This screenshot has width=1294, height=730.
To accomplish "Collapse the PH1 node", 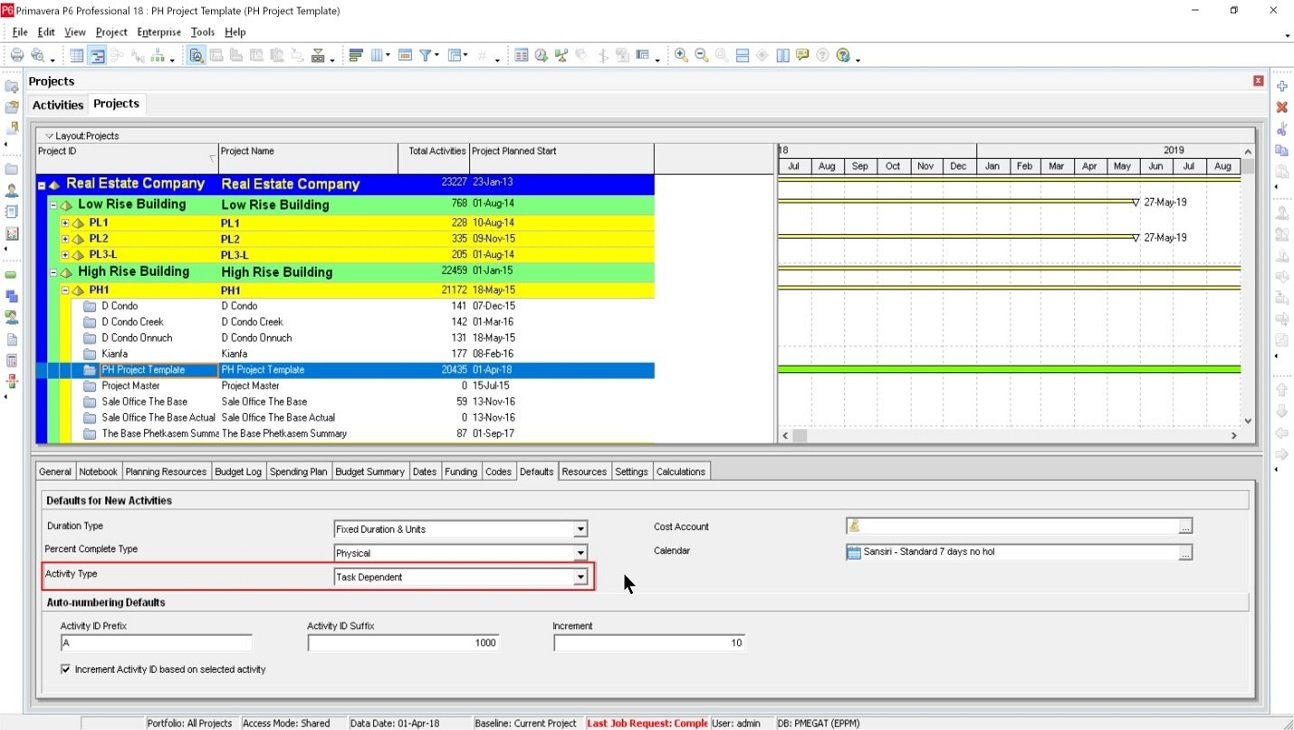I will (65, 290).
